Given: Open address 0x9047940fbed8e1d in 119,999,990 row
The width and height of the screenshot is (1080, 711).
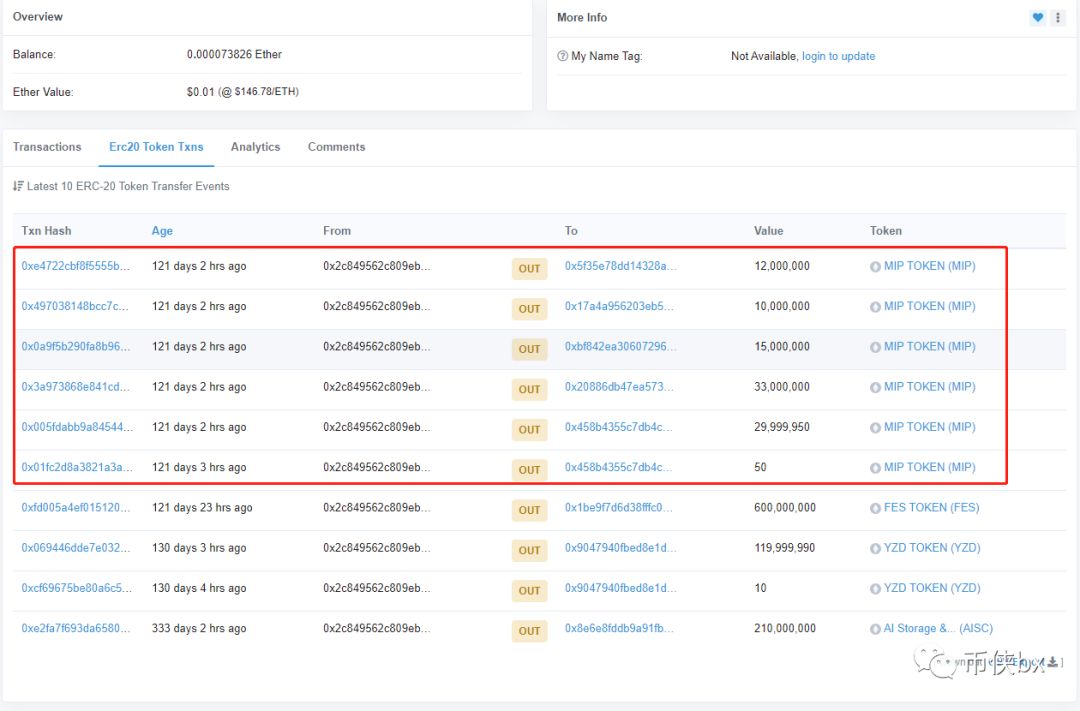Looking at the screenshot, I should [621, 548].
